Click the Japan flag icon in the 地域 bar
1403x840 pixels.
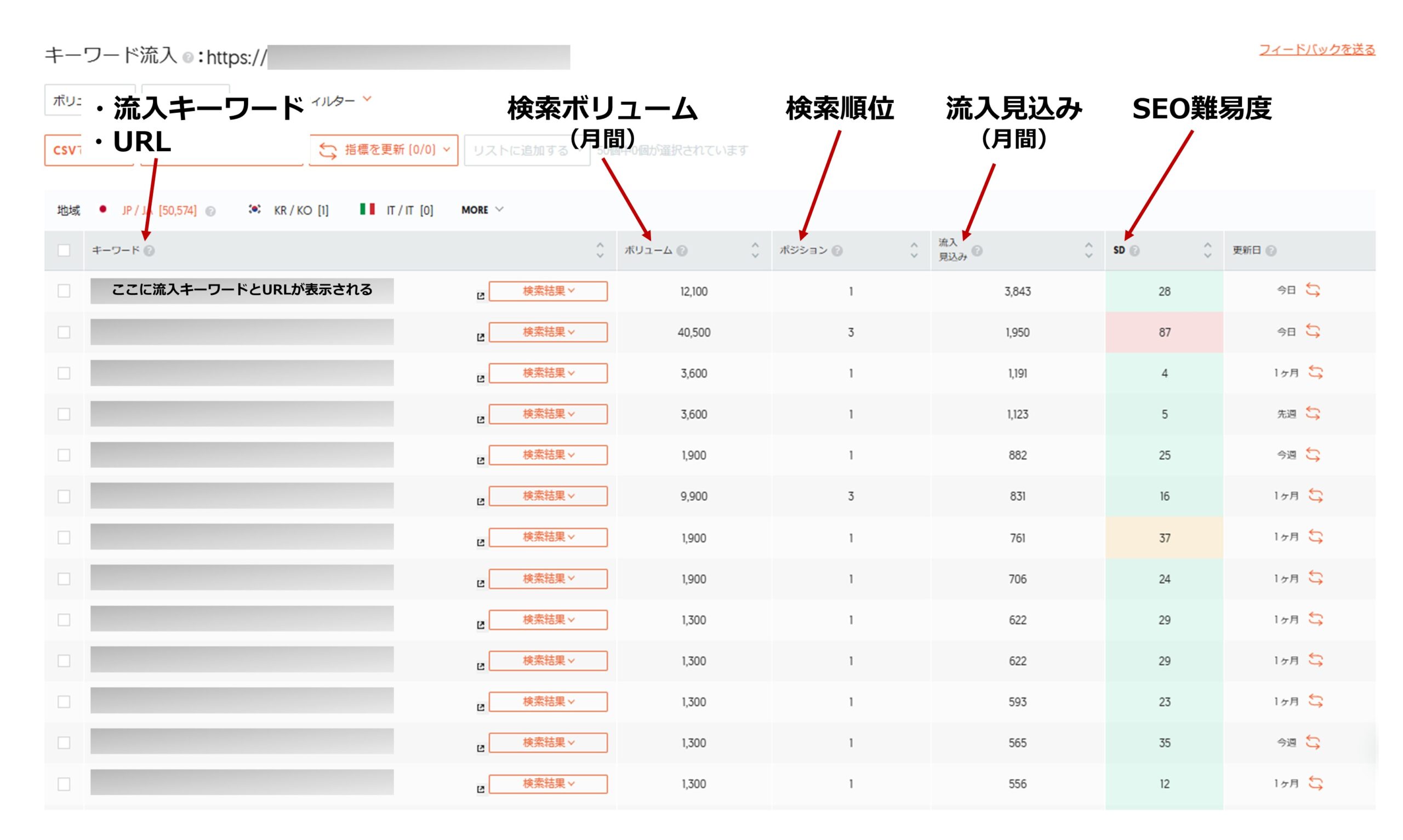point(104,210)
